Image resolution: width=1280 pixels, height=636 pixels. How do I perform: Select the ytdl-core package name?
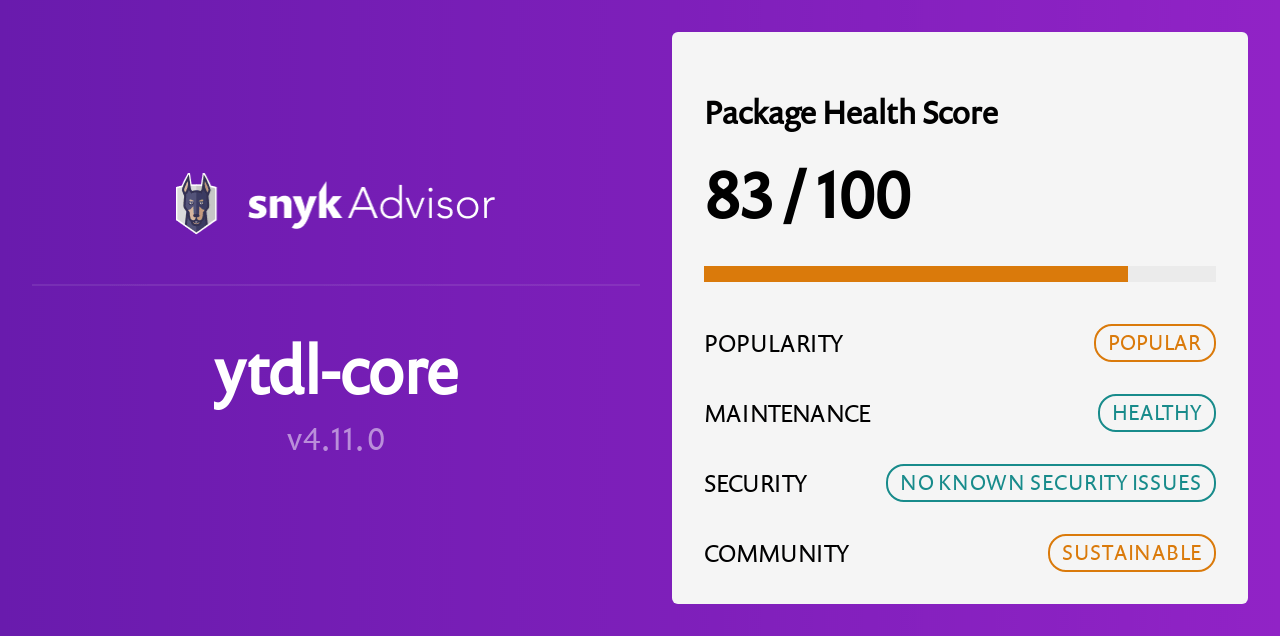(x=336, y=372)
